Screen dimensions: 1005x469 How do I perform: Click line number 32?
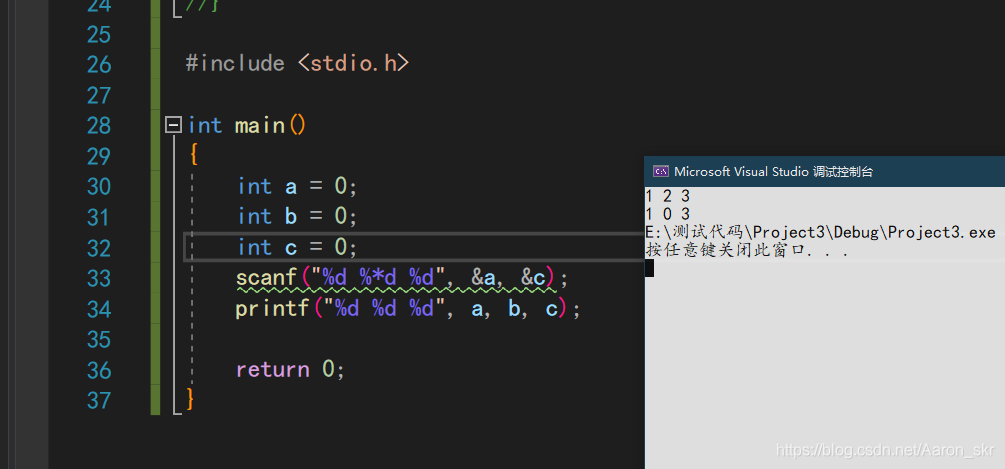pyautogui.click(x=99, y=248)
